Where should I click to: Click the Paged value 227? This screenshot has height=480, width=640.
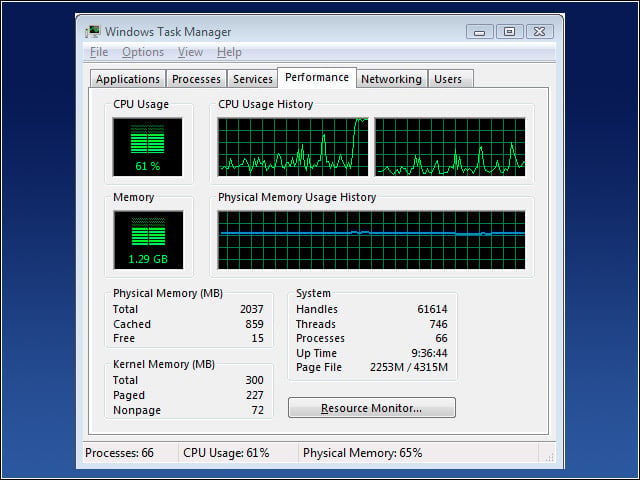tap(254, 395)
